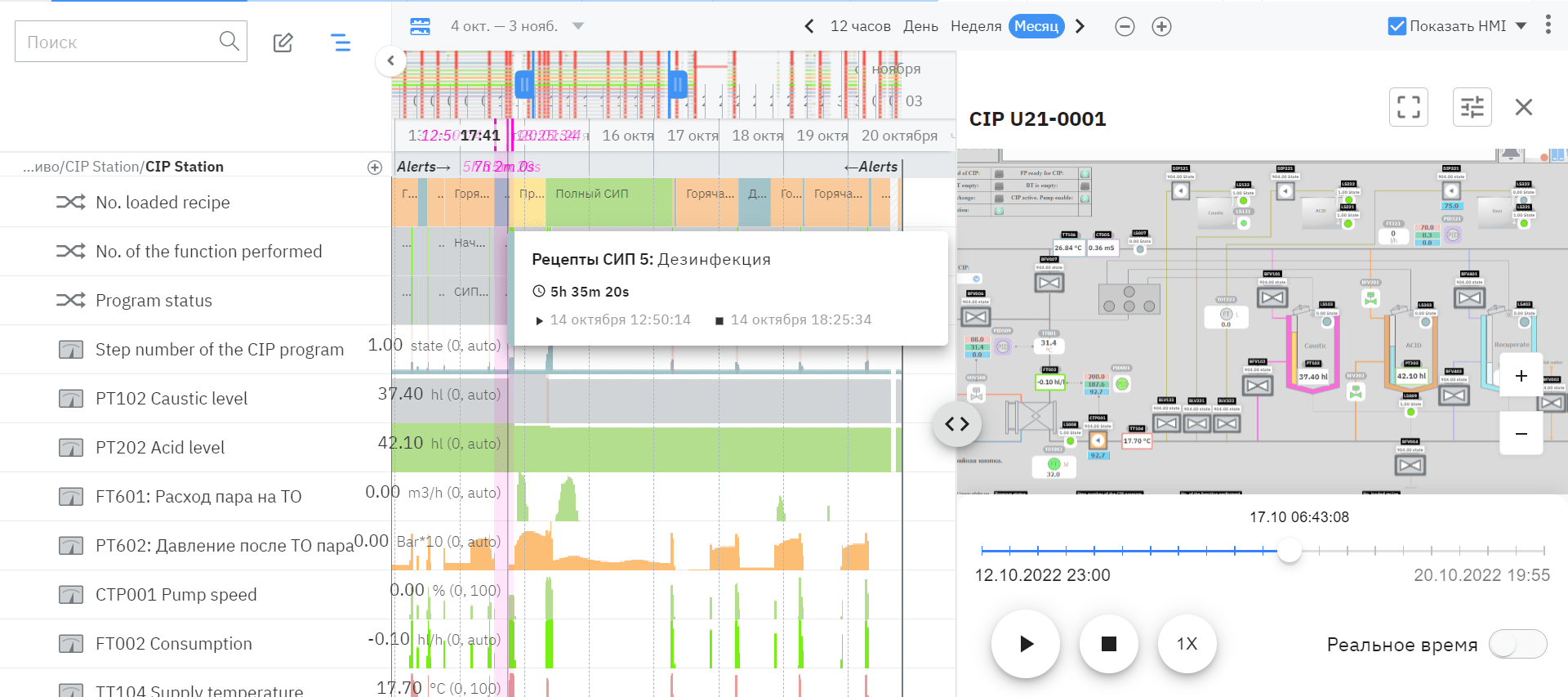Click the Поиск search field

click(x=118, y=42)
